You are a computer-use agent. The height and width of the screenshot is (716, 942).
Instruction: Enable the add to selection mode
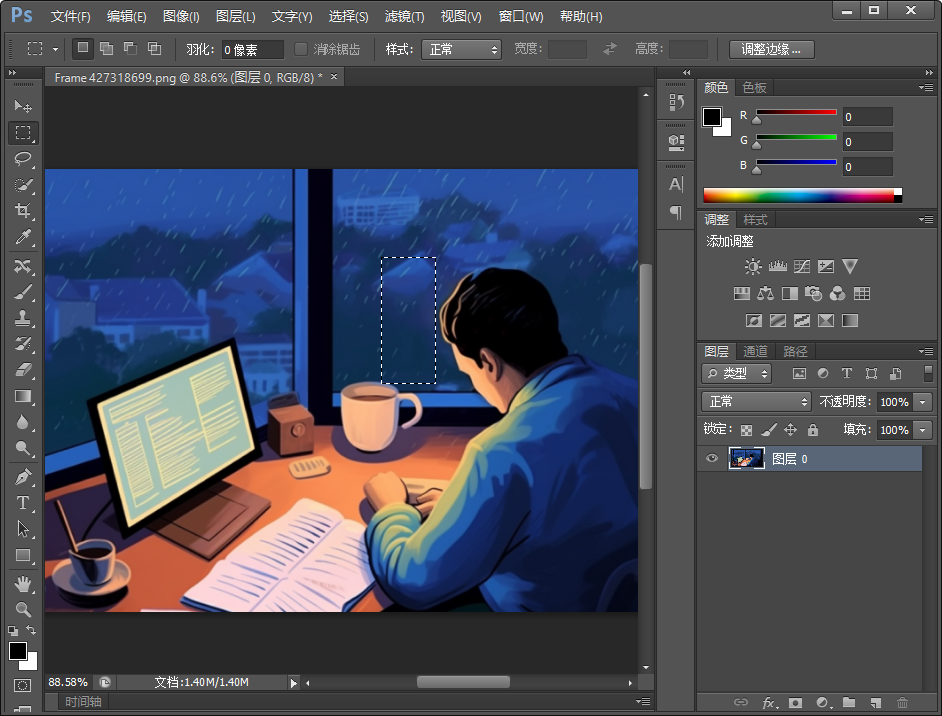click(x=106, y=49)
